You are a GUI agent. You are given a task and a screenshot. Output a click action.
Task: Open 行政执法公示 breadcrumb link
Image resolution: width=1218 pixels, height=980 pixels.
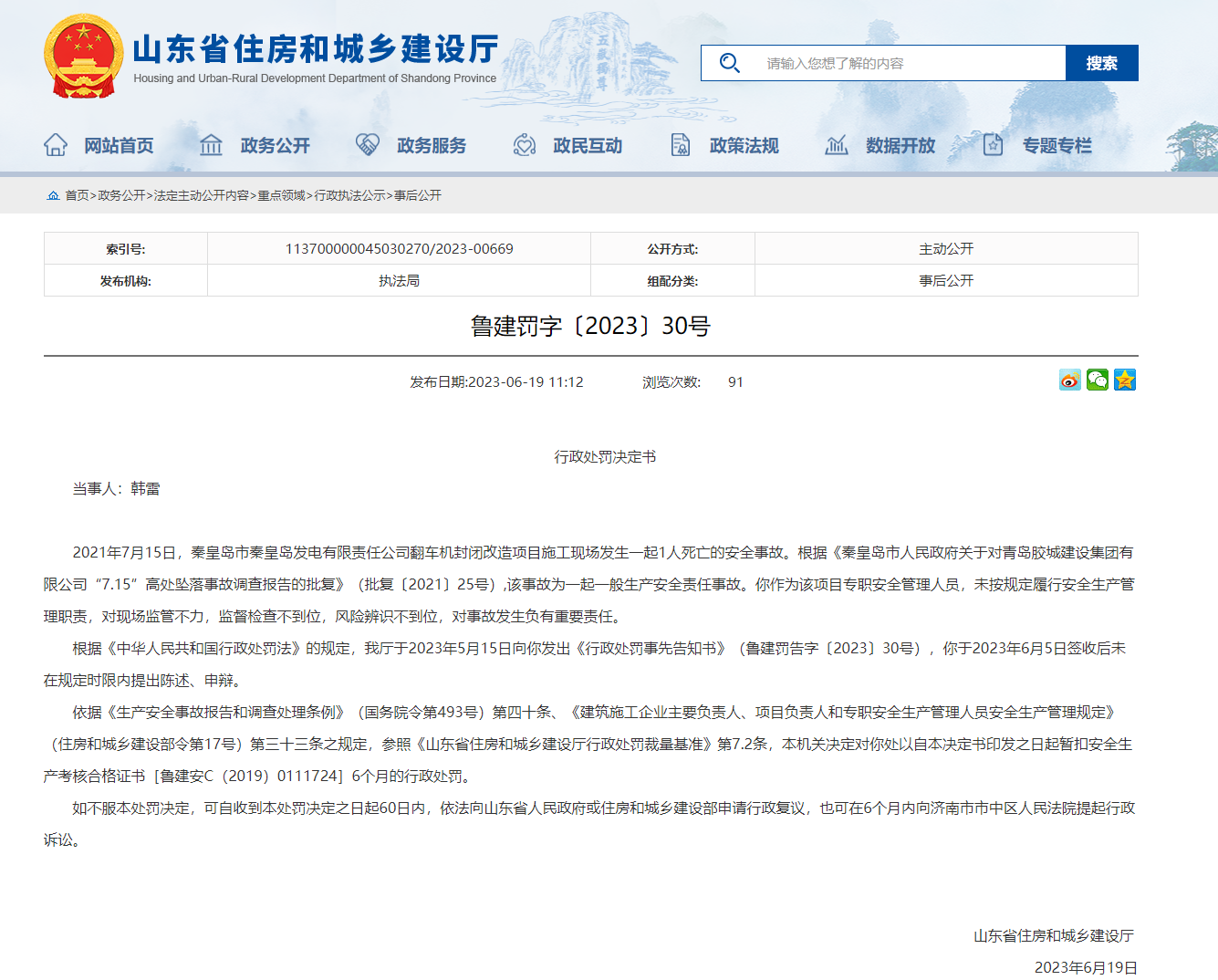(x=349, y=195)
